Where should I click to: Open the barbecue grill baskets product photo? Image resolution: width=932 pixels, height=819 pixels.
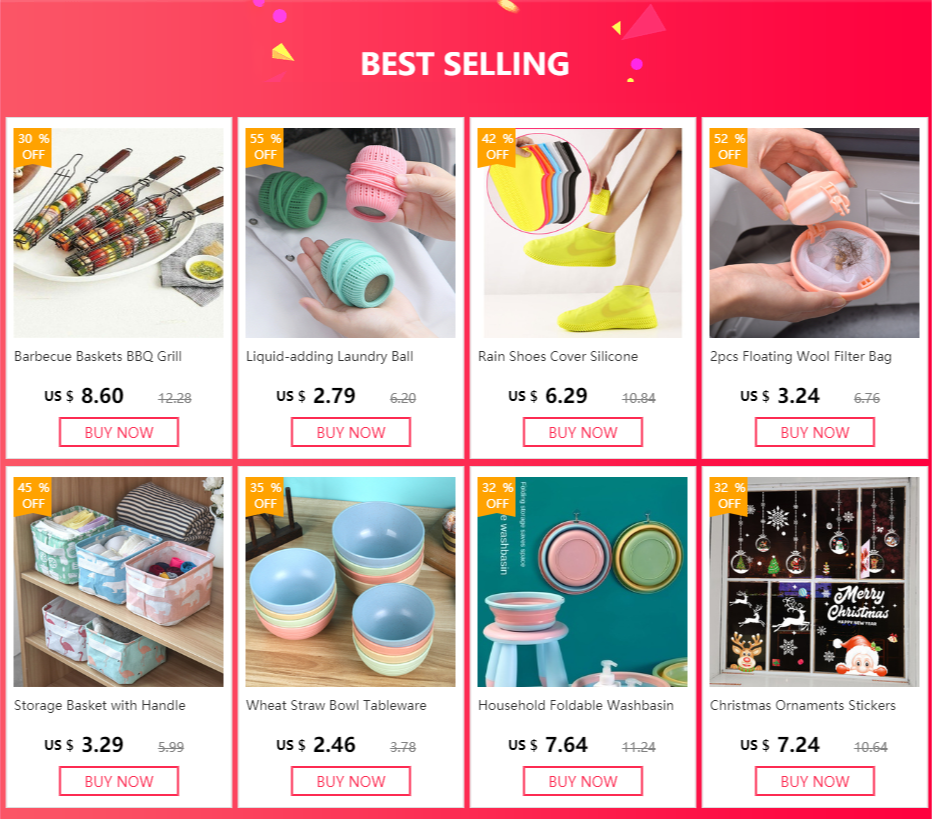click(x=119, y=233)
